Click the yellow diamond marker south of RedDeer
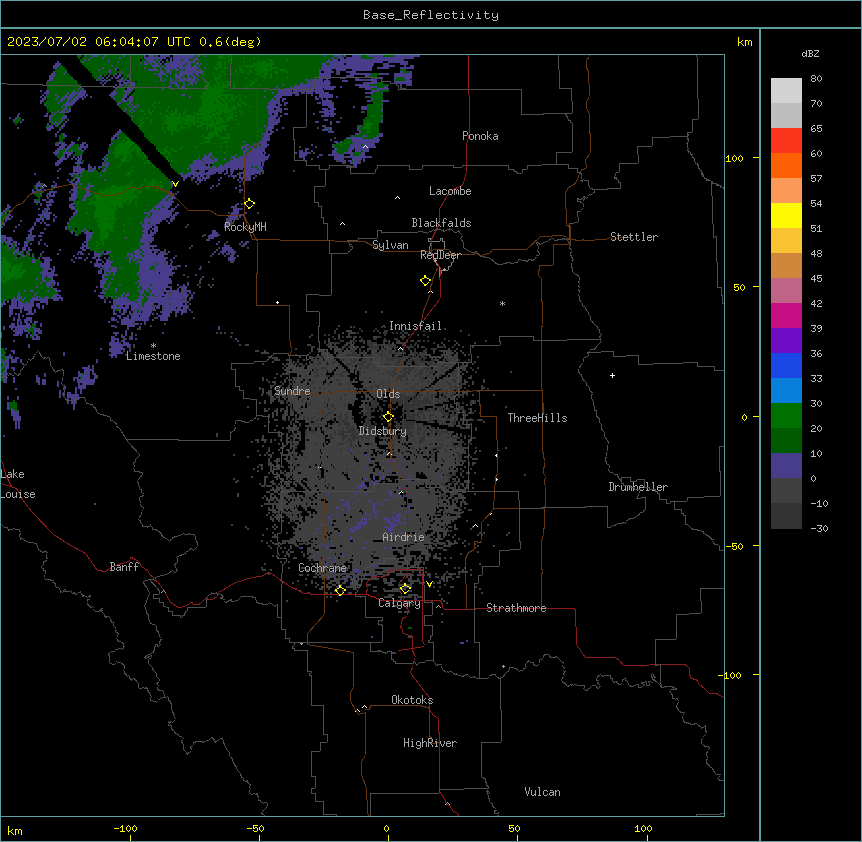Screen dimensions: 862x842 [x=426, y=281]
